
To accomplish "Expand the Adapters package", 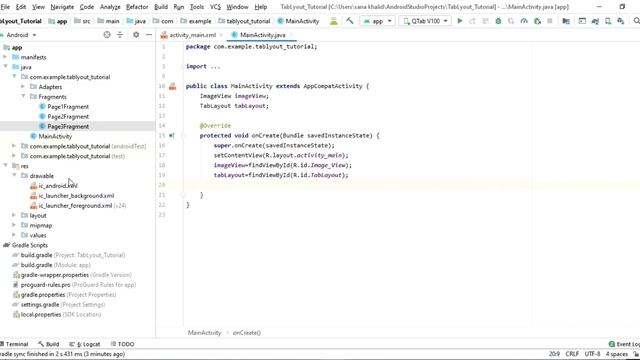I will (23, 87).
